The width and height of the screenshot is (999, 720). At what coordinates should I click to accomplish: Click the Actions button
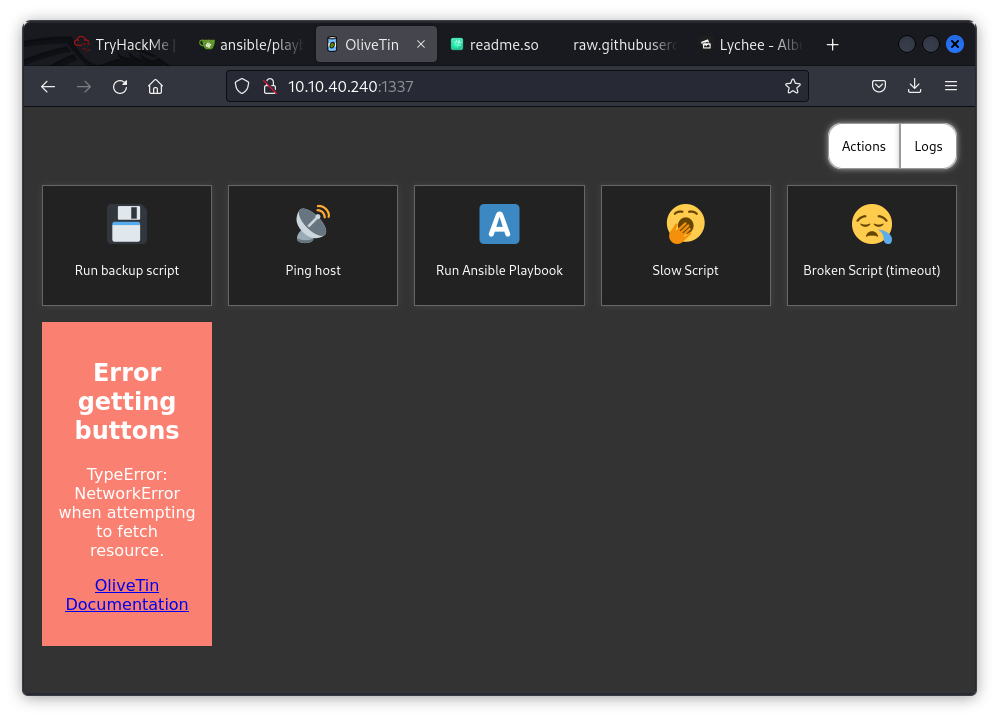[x=863, y=146]
